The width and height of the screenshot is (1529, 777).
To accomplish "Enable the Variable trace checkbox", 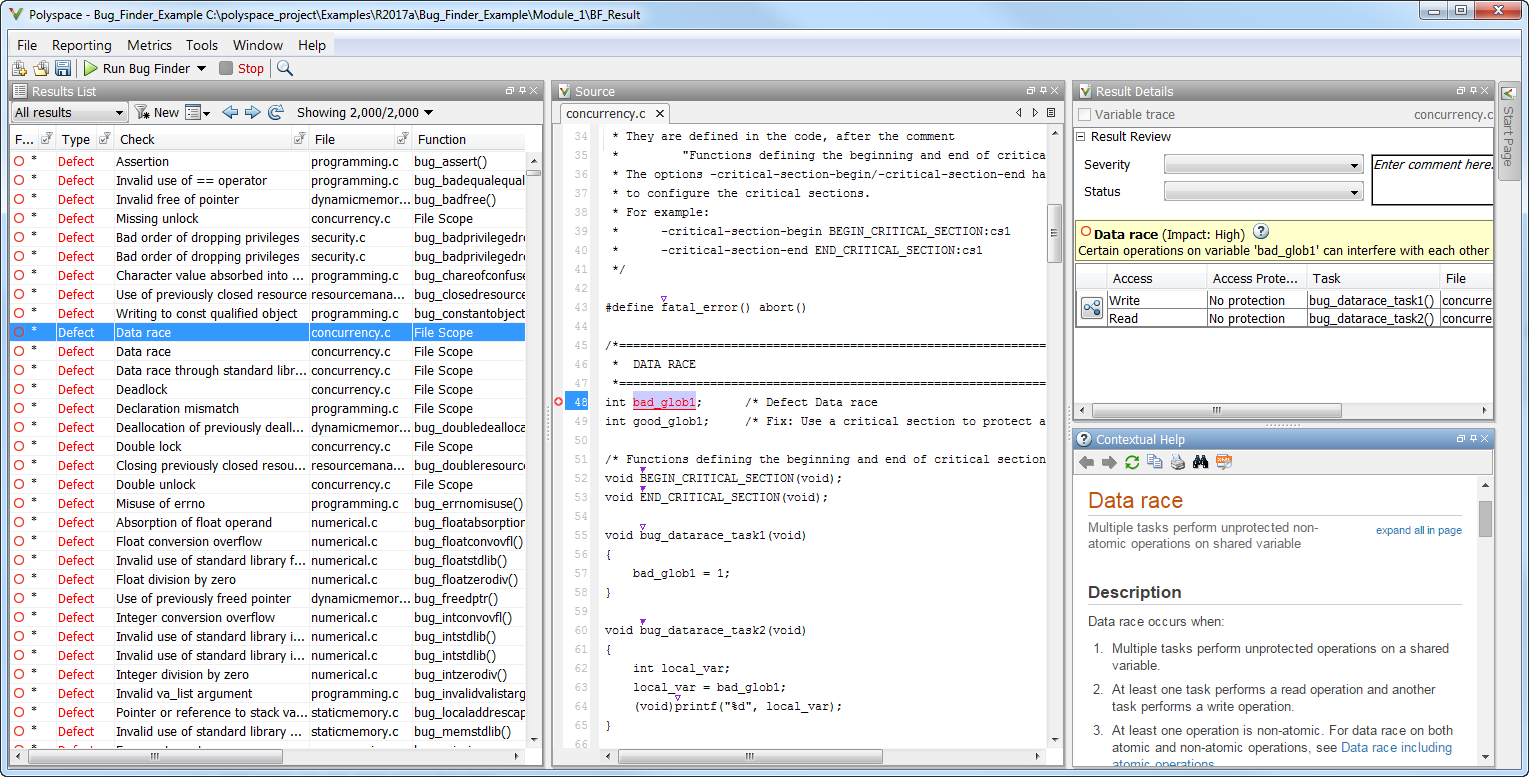I will point(1085,115).
